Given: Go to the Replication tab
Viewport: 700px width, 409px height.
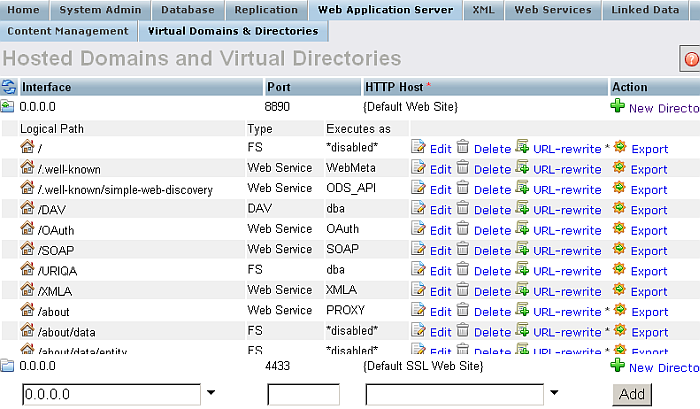Looking at the screenshot, I should tap(266, 10).
